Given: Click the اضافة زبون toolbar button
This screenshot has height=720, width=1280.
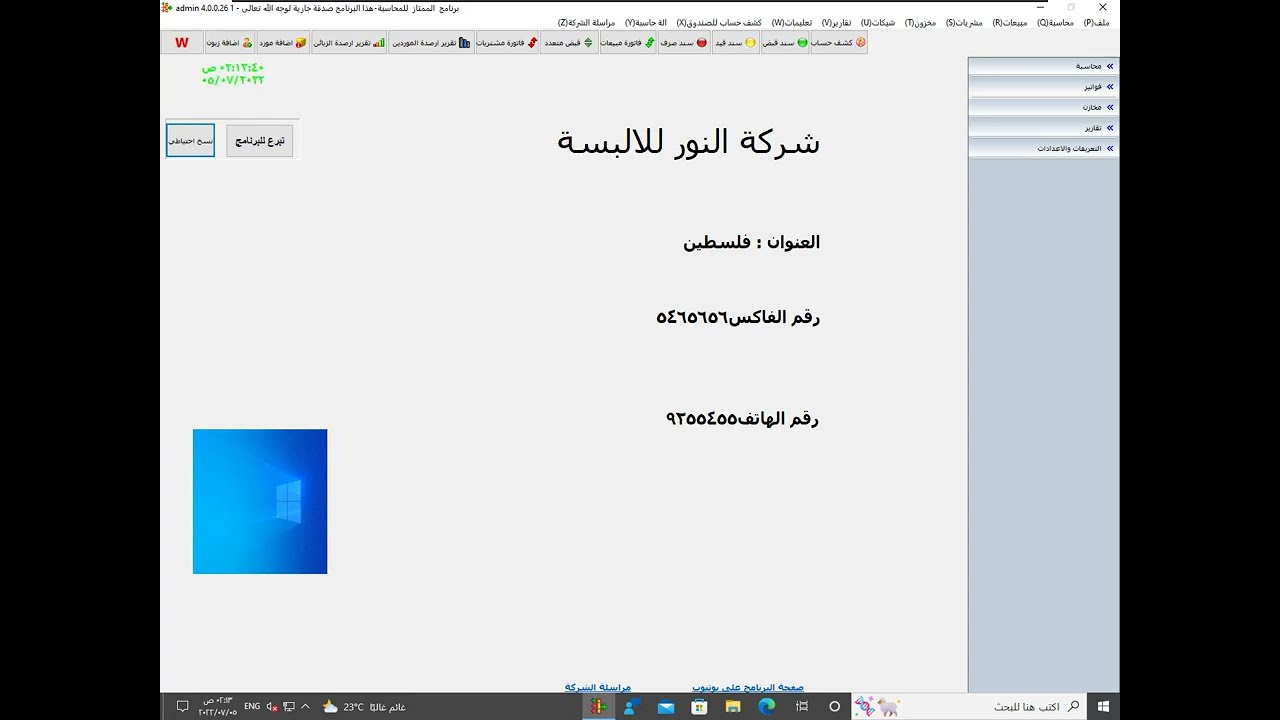Looking at the screenshot, I should pyautogui.click(x=230, y=43).
